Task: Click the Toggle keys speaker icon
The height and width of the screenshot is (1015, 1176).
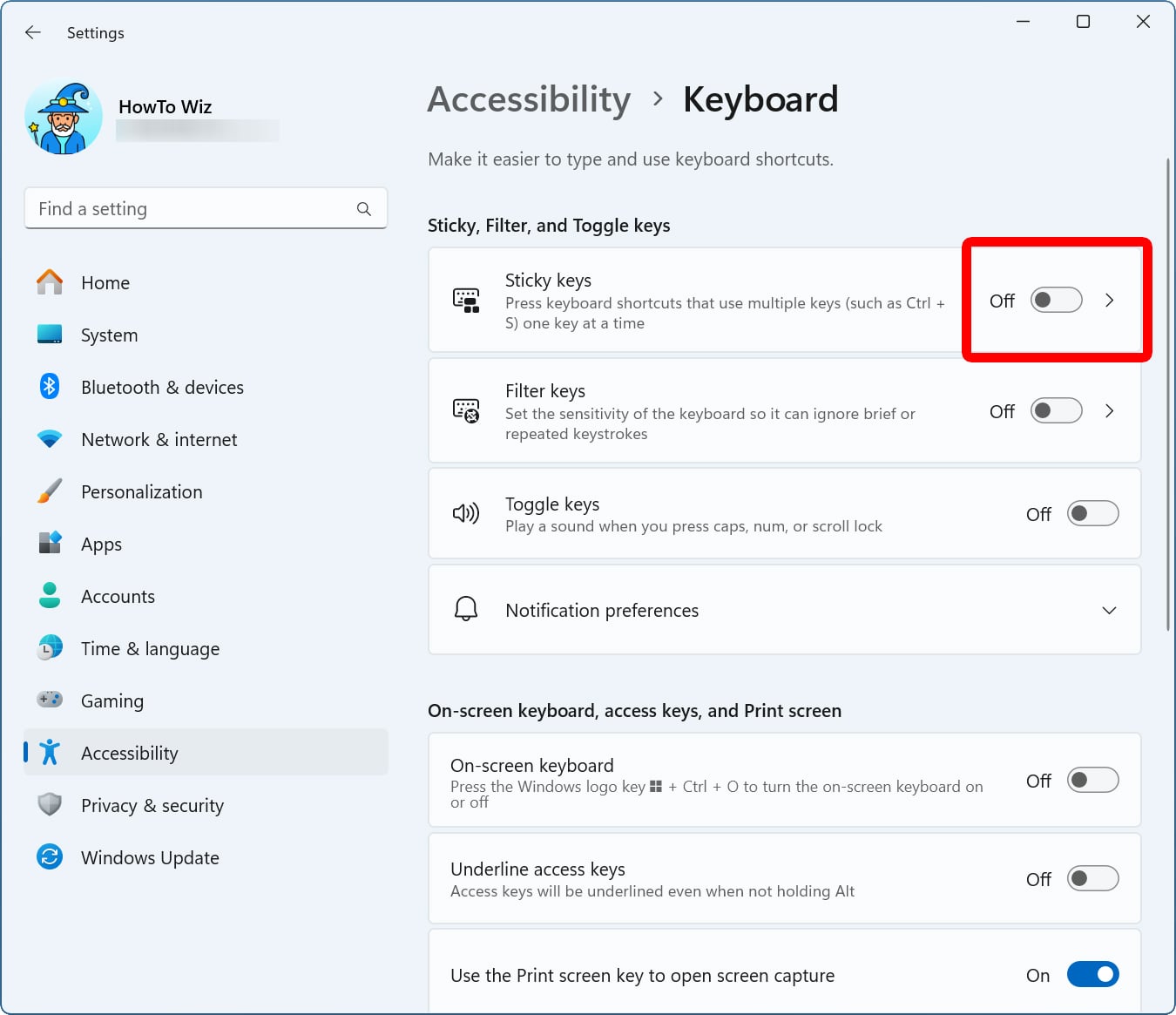Action: [x=466, y=513]
